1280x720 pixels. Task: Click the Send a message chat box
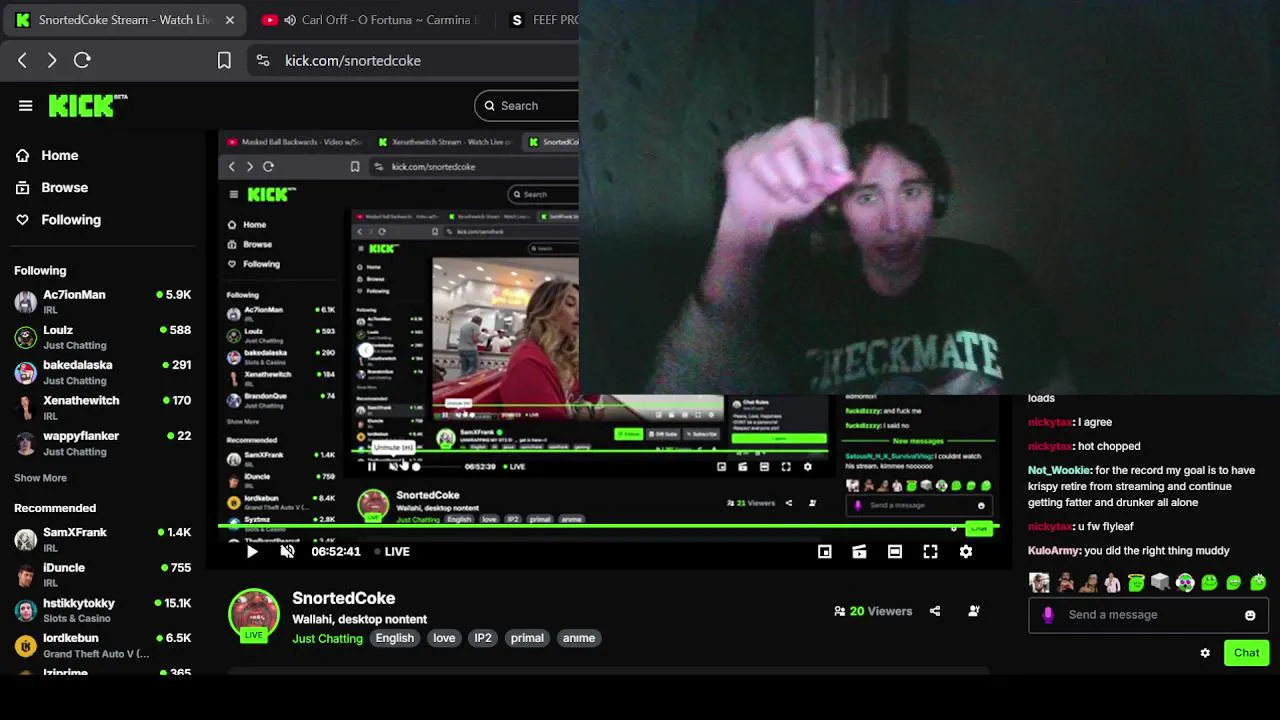click(x=1148, y=615)
